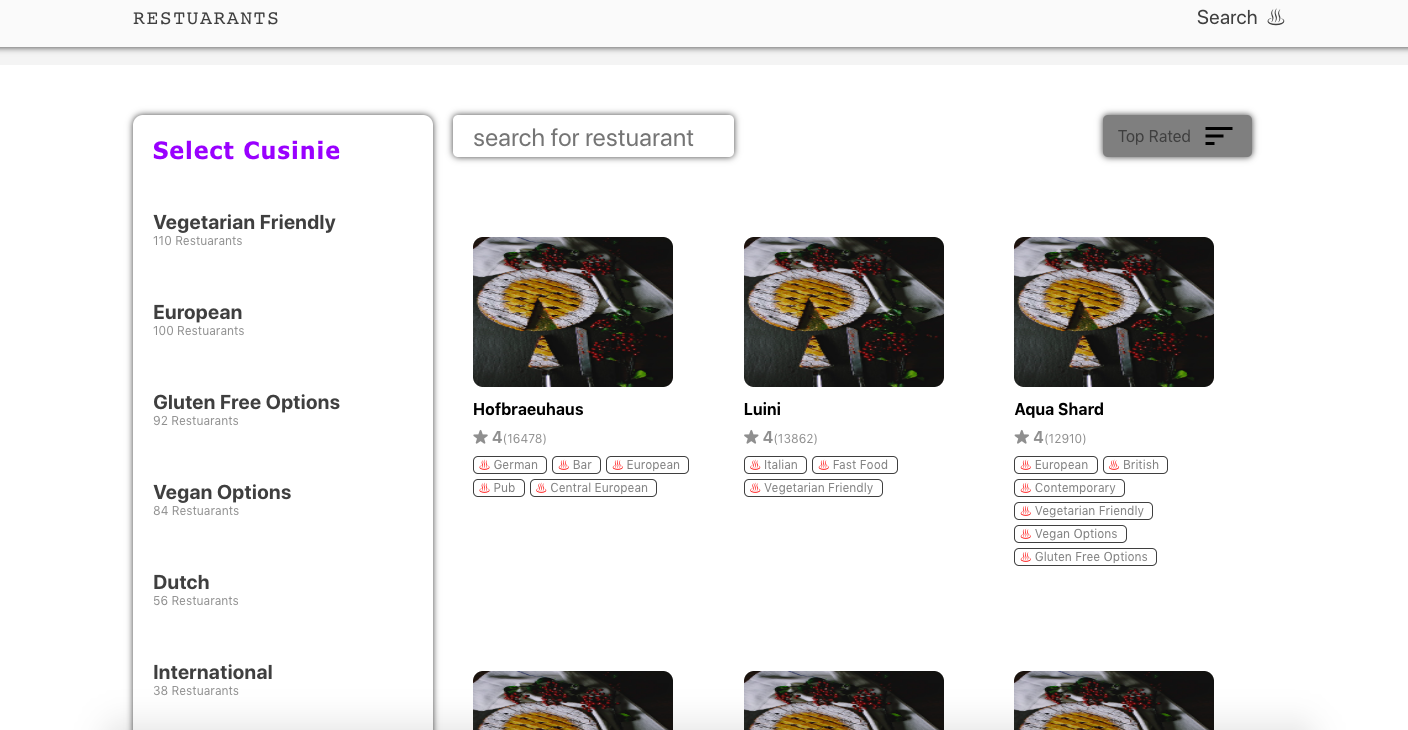The height and width of the screenshot is (730, 1408).
Task: Click the star rating icon for Hofbraeuhaus
Action: 479,436
